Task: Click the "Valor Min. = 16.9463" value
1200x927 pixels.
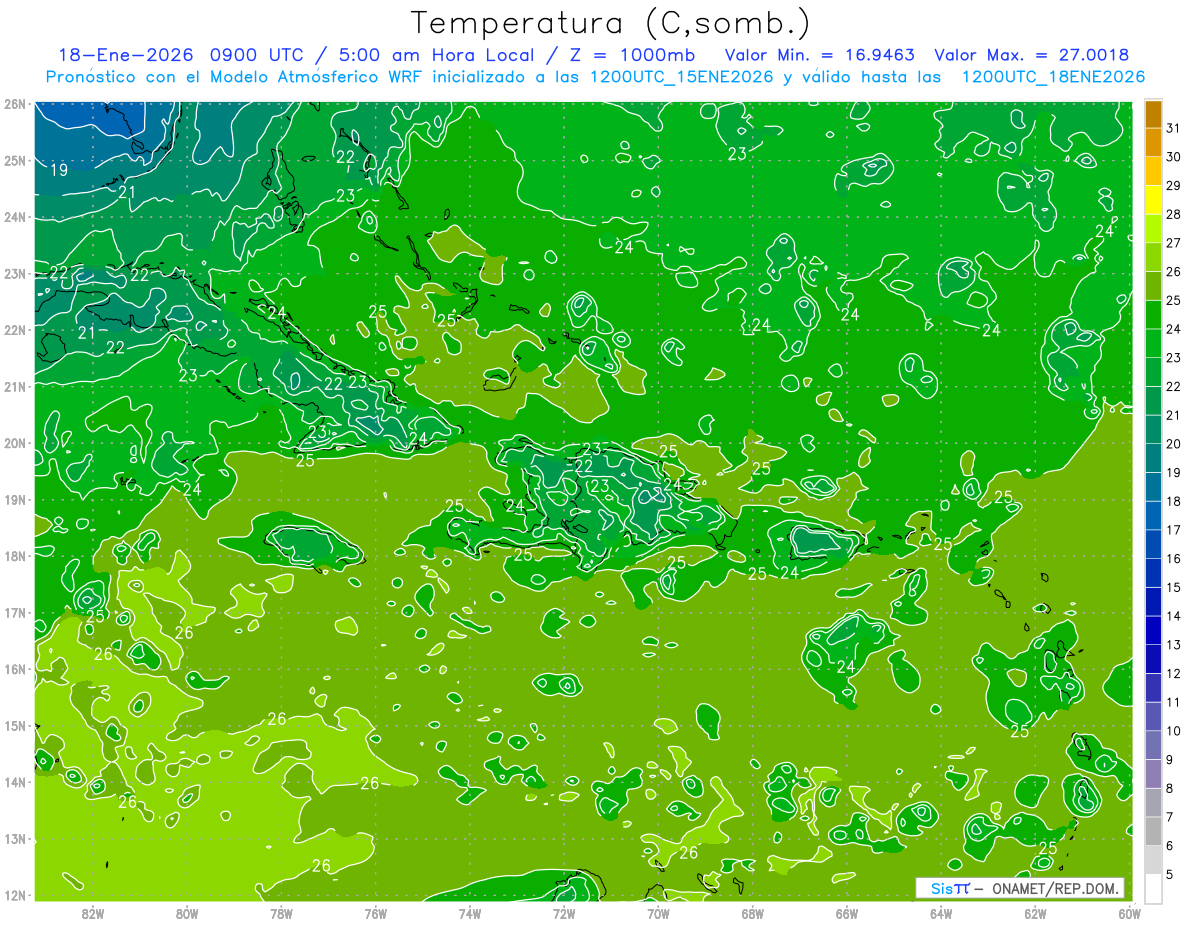Action: click(820, 55)
